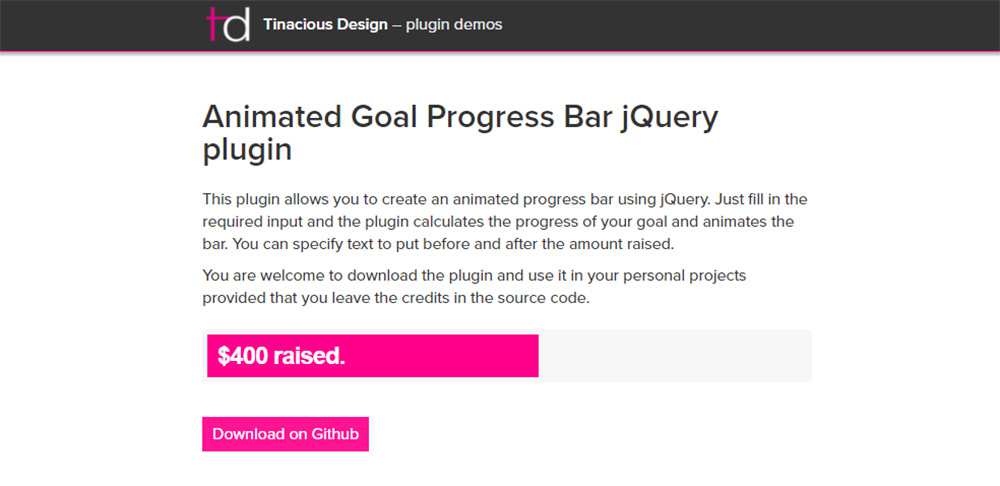The height and width of the screenshot is (486, 1000).
Task: Click the 'plugin demos' header text
Action: tap(454, 25)
